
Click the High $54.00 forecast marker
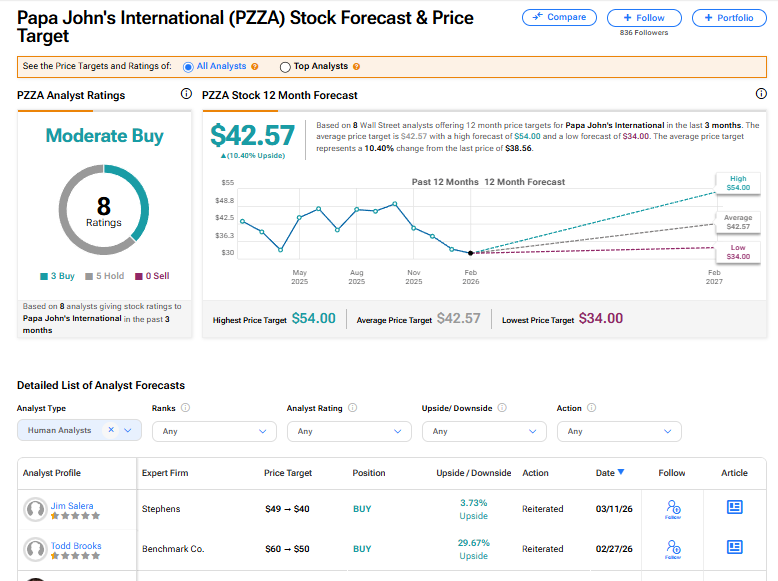[x=737, y=183]
